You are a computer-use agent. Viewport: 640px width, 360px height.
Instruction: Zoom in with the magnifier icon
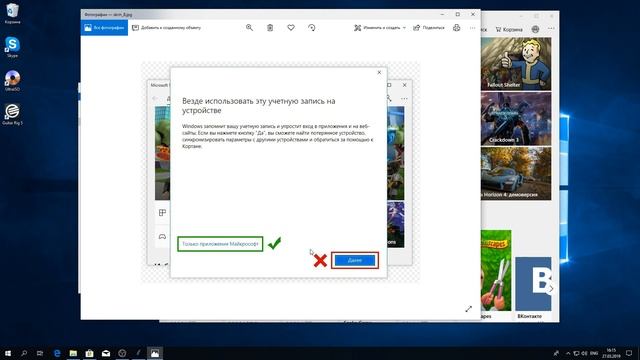click(249, 28)
